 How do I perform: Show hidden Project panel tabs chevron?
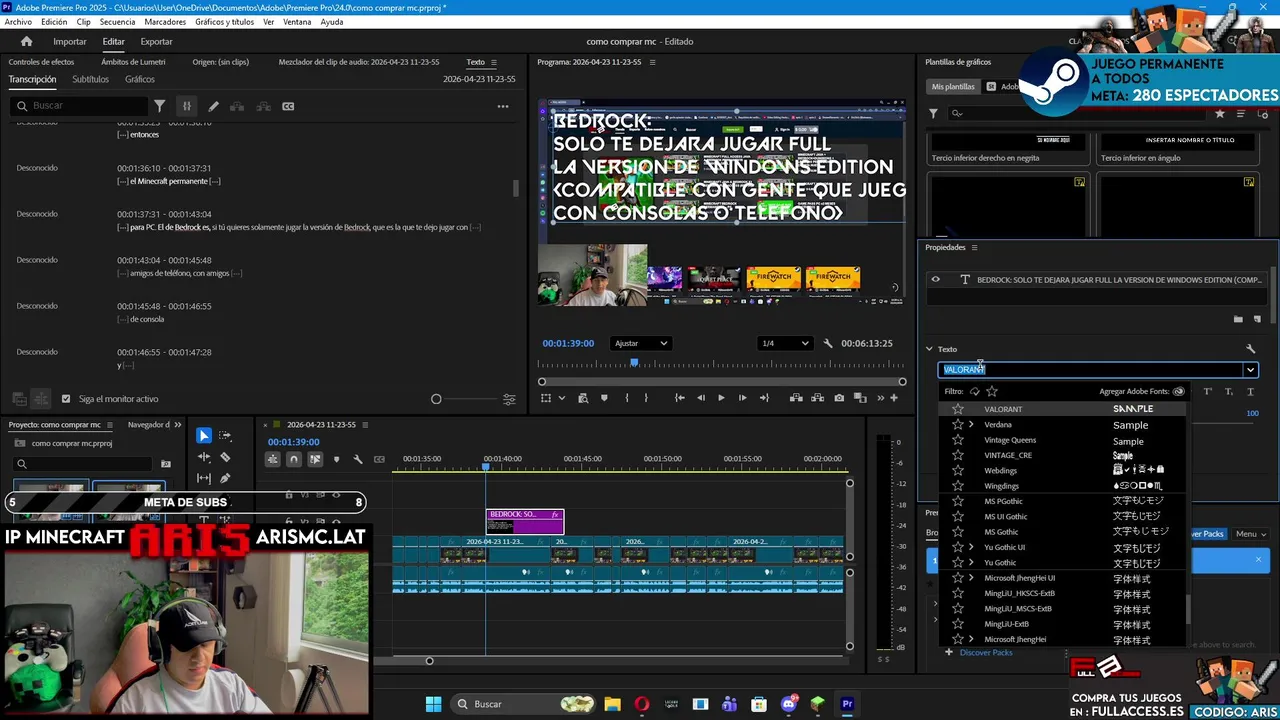(x=178, y=425)
